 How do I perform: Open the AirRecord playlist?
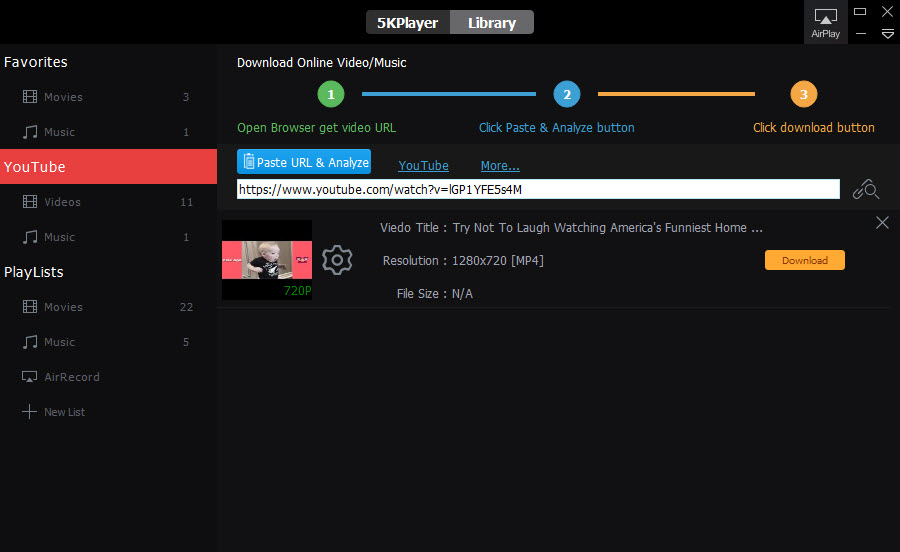(x=108, y=377)
